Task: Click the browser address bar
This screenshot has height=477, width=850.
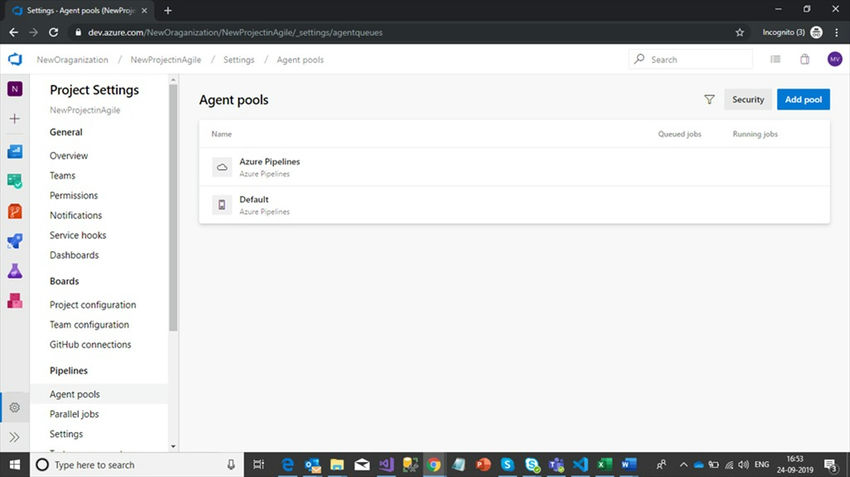Action: (400, 33)
